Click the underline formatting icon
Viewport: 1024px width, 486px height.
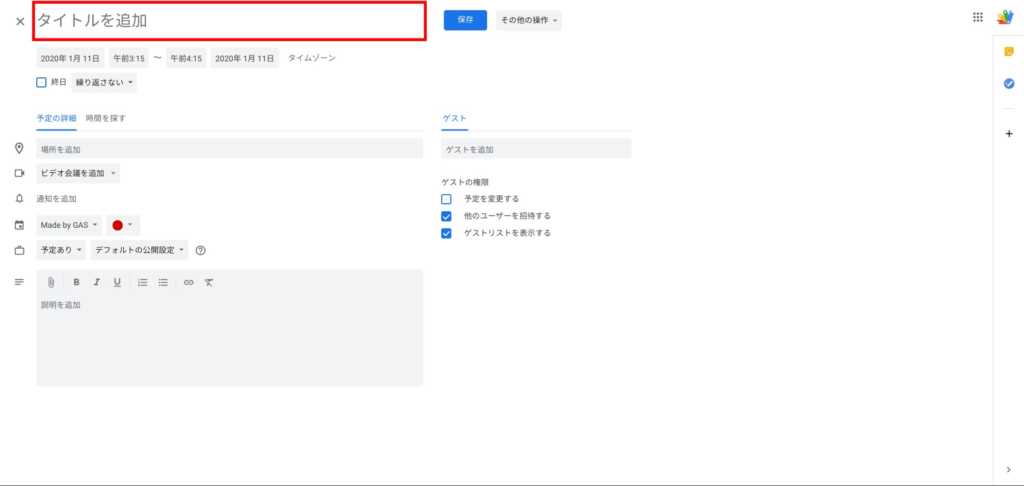[x=117, y=283]
